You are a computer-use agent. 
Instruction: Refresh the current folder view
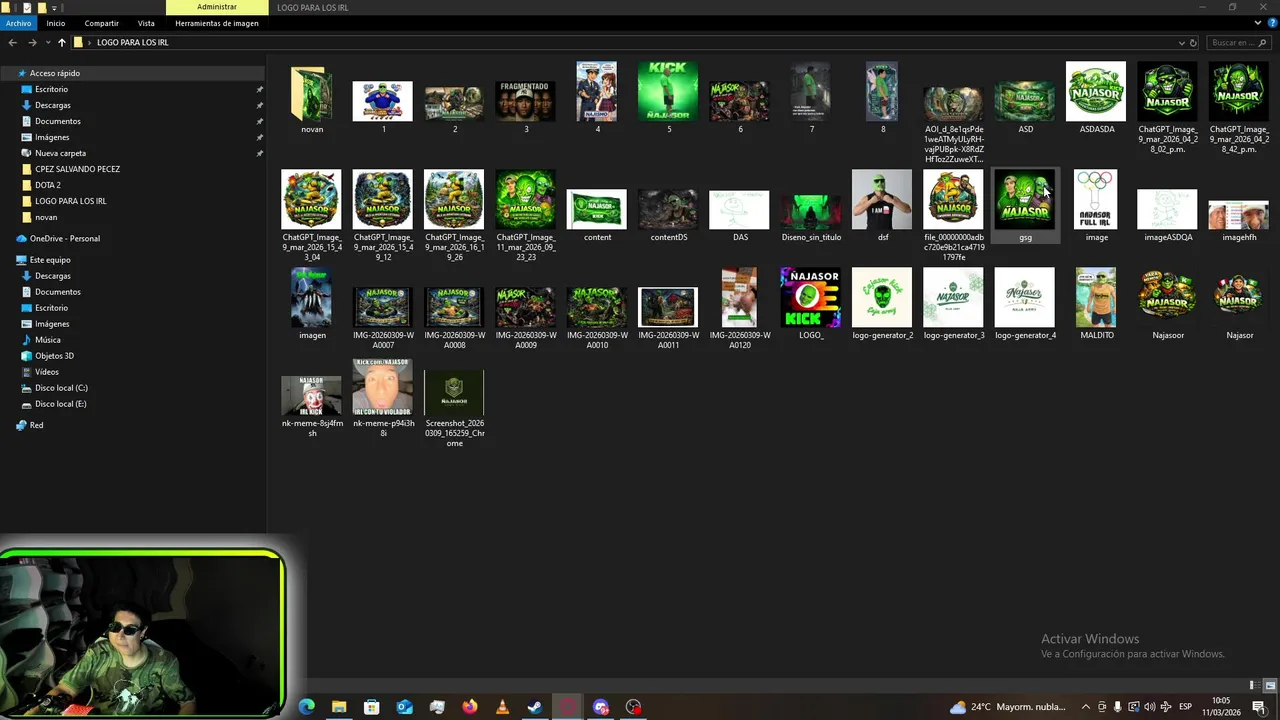[x=1193, y=43]
